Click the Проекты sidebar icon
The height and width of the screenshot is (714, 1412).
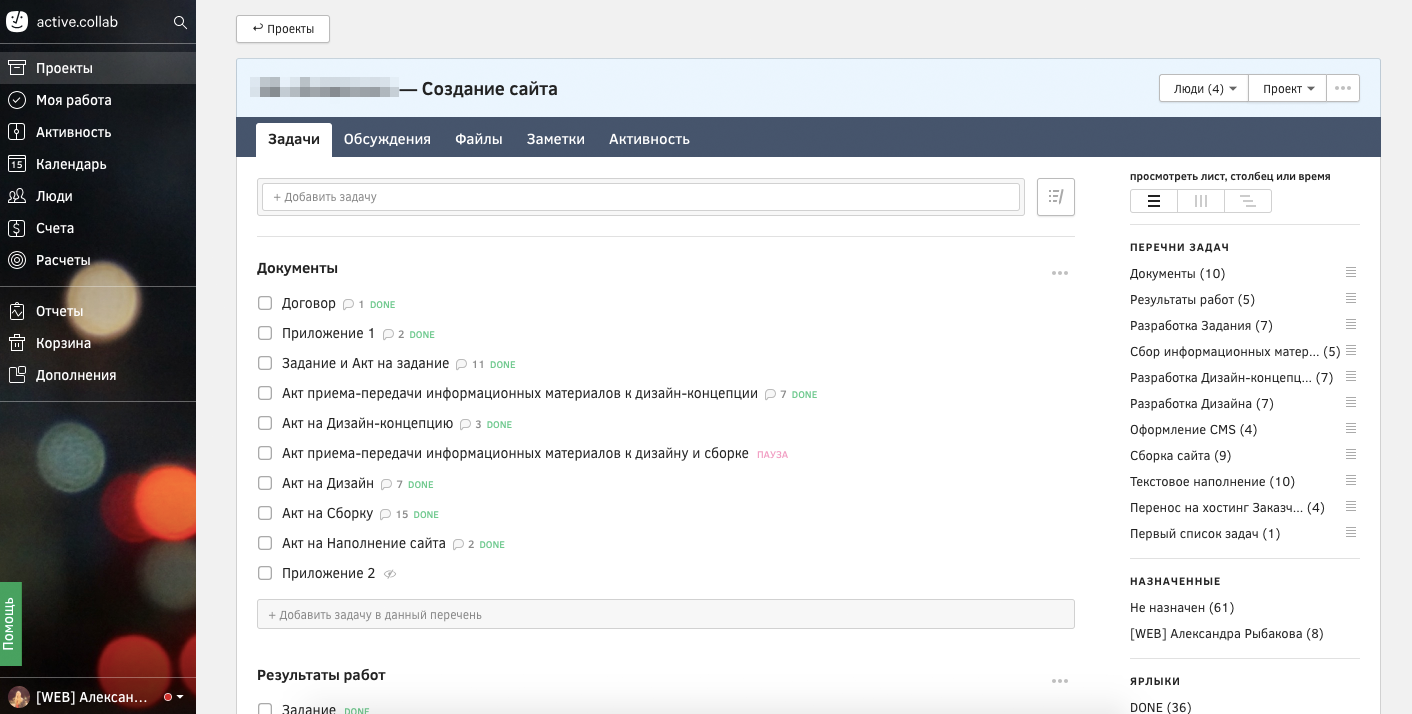[16, 68]
